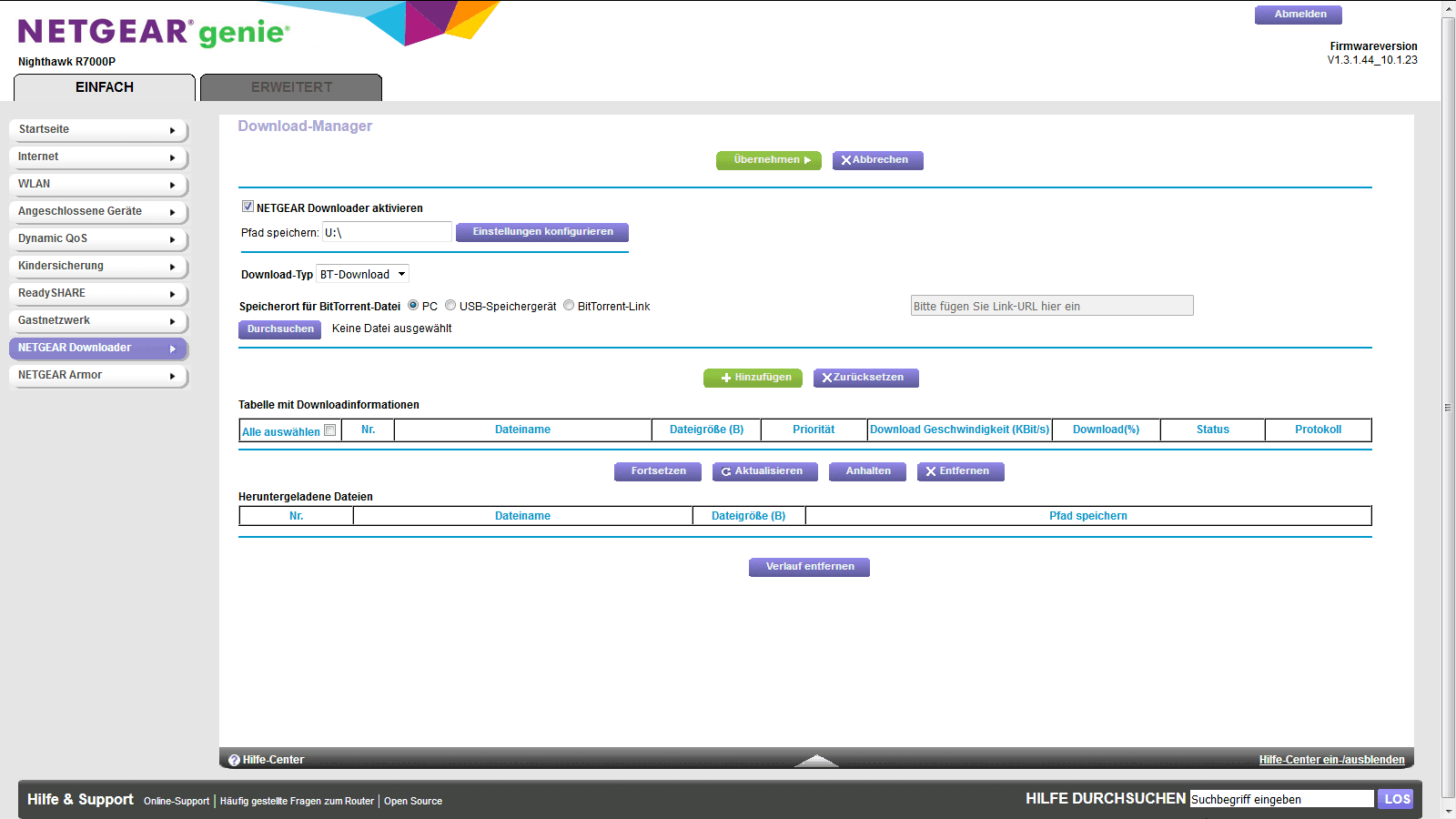Click the Suchbegriff eingeben search field

(x=1282, y=799)
